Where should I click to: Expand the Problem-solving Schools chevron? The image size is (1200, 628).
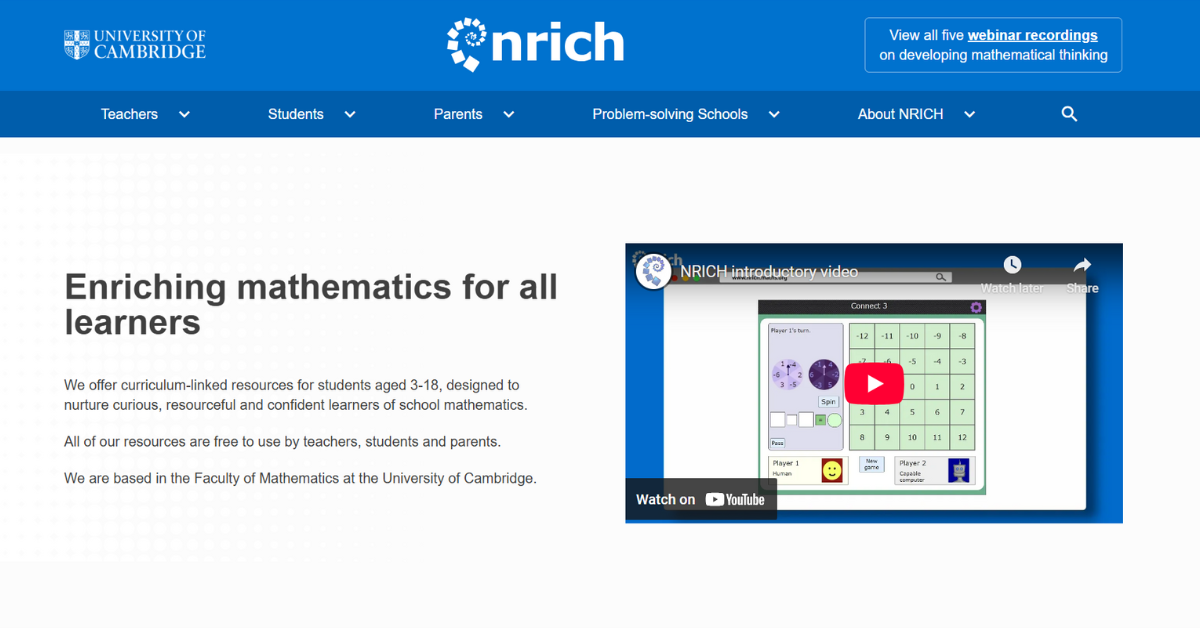(x=774, y=114)
